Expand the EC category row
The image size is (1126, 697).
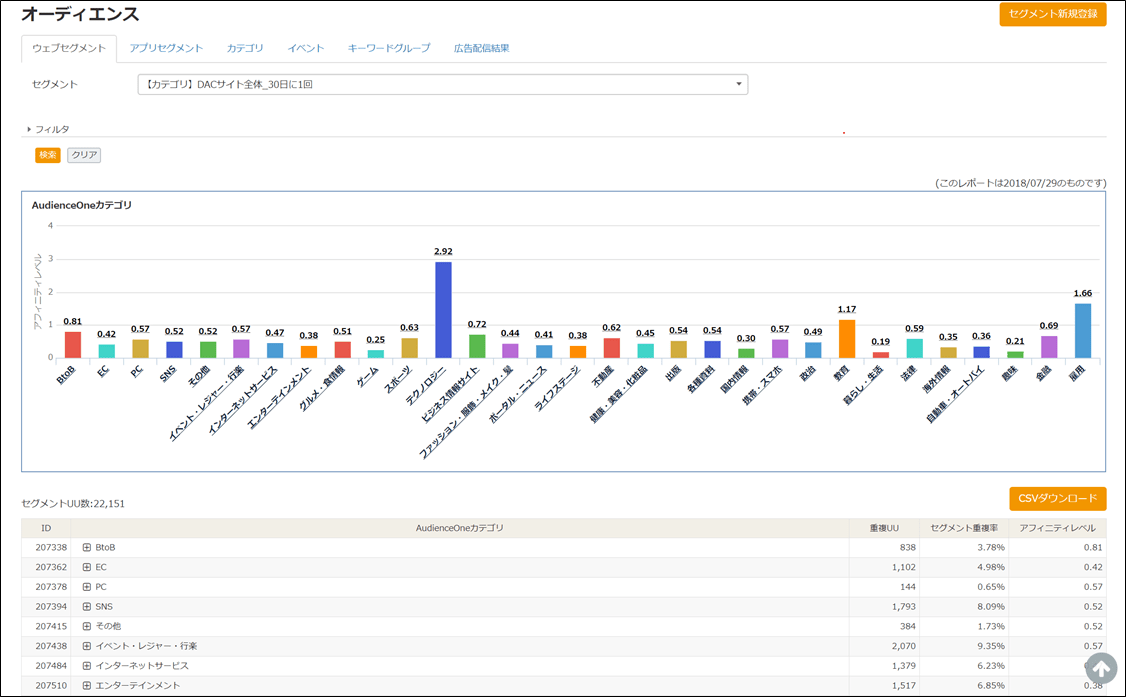tap(87, 567)
